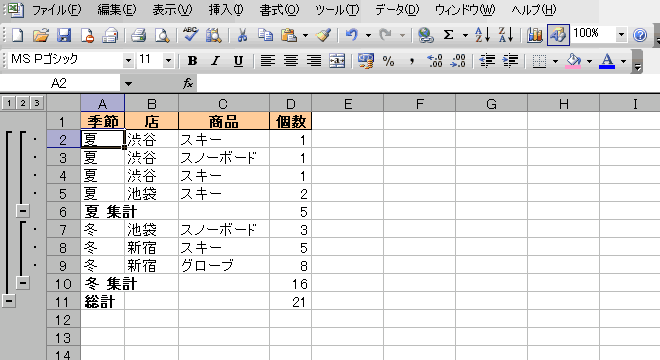
Task: Click the AutoSum sigma icon
Action: (x=449, y=35)
